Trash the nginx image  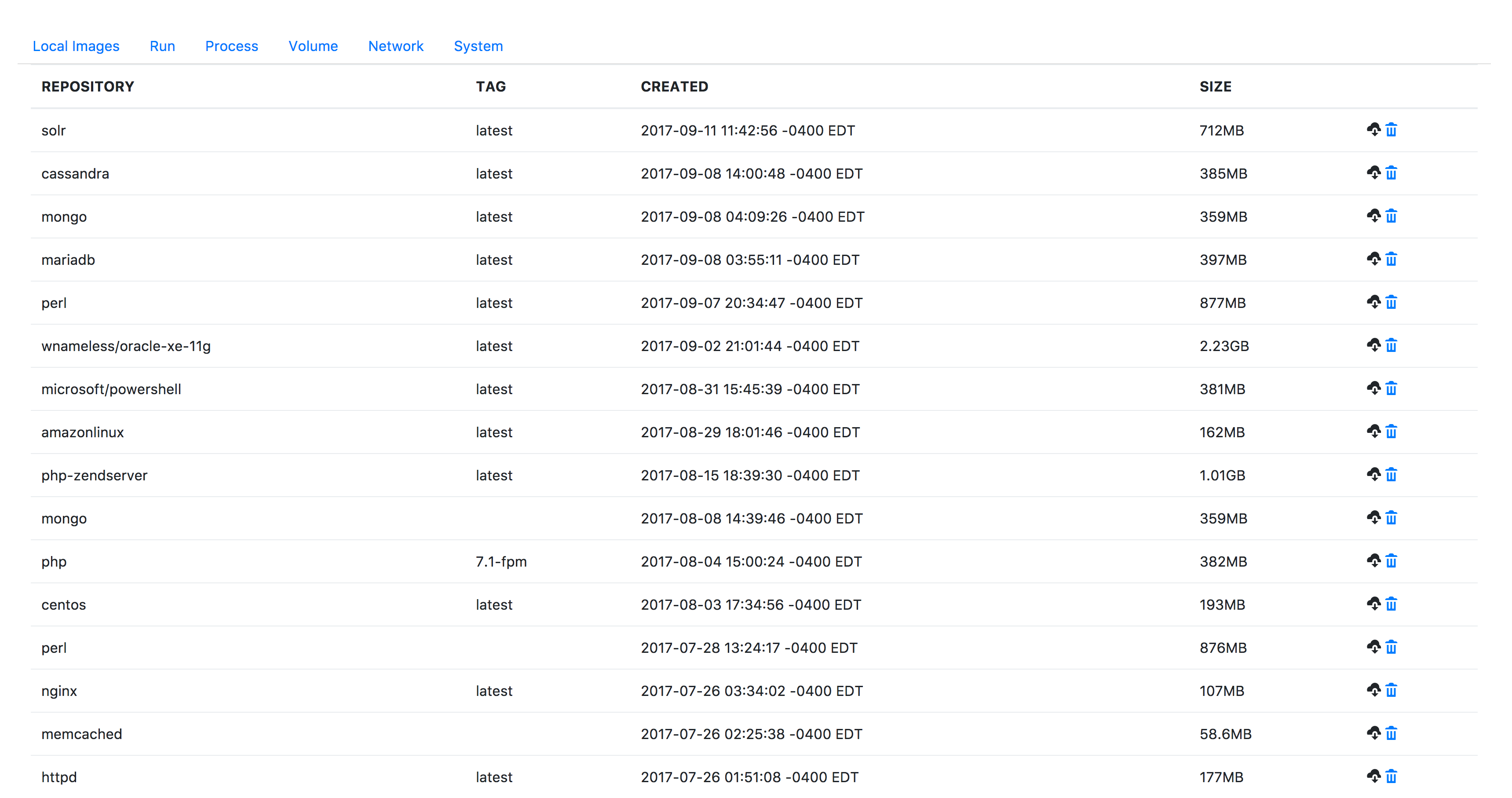[x=1391, y=690]
